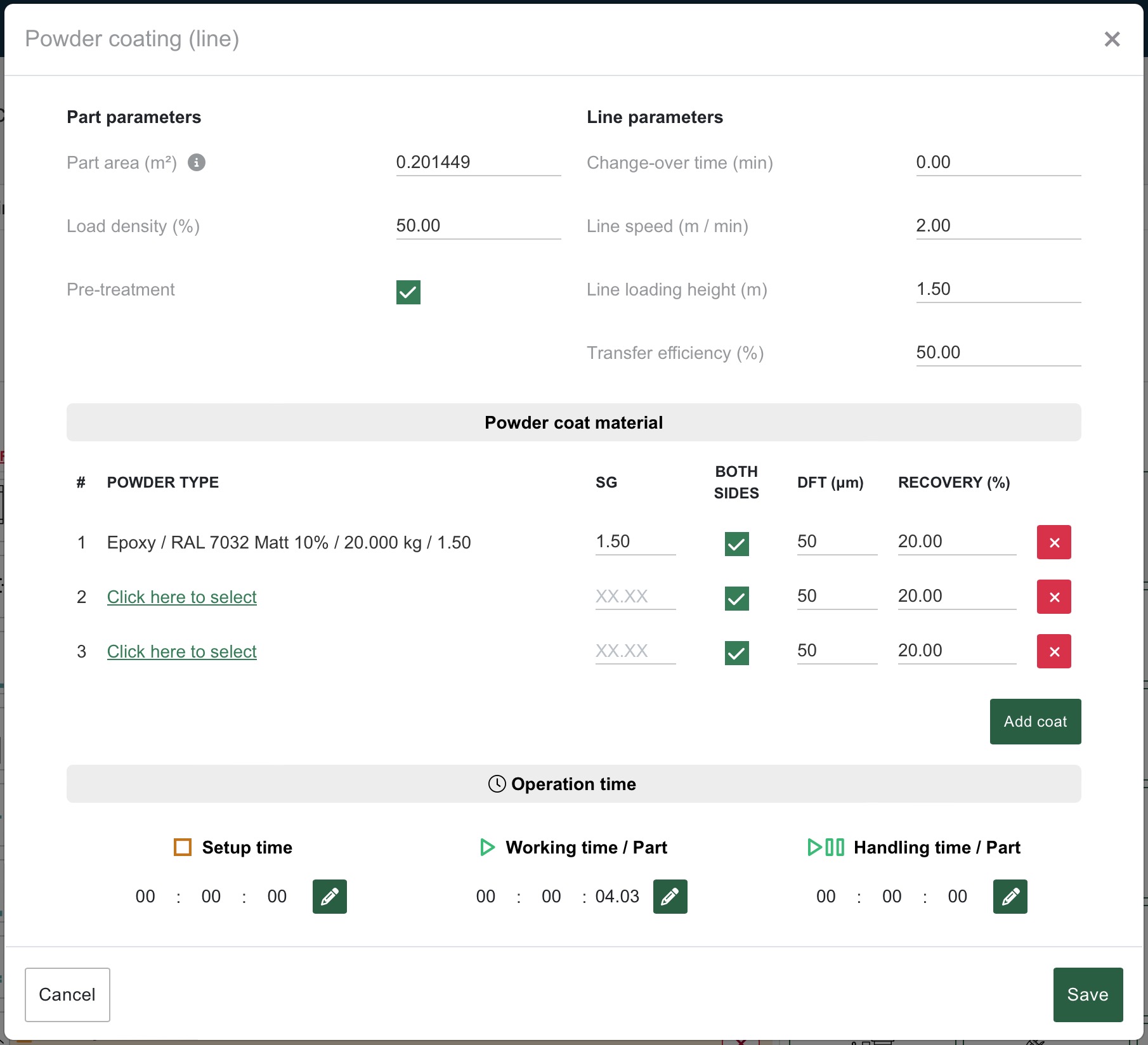Viewport: 1148px width, 1045px height.
Task: Remove coat row 3 with red X
Action: pyautogui.click(x=1053, y=651)
